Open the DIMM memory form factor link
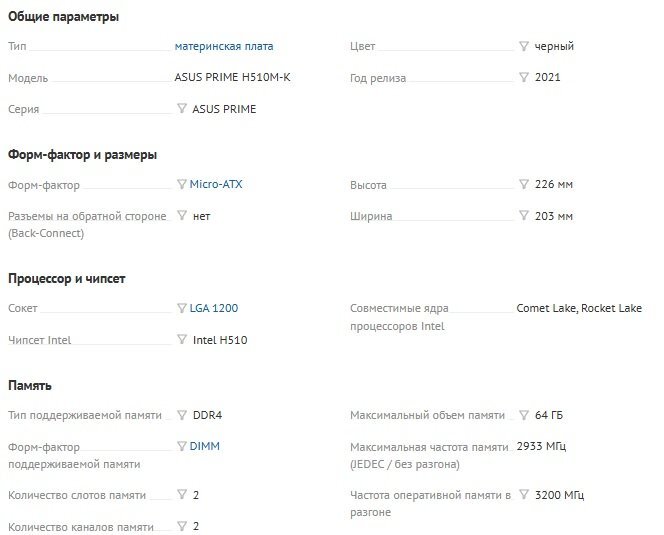Image resolution: width=664 pixels, height=535 pixels. [205, 446]
